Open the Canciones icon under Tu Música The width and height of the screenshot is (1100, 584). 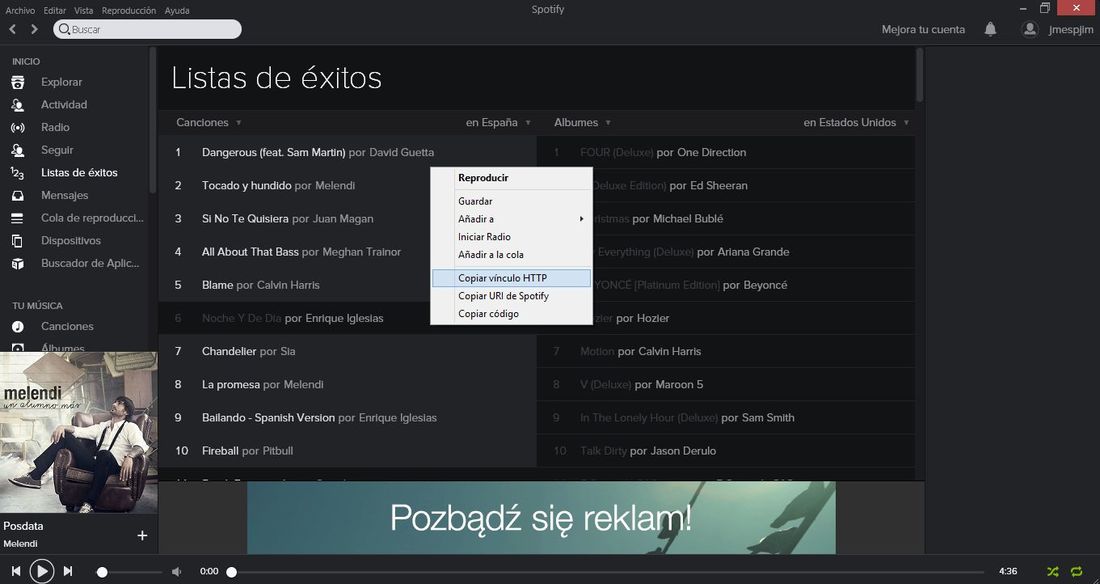[x=18, y=326]
